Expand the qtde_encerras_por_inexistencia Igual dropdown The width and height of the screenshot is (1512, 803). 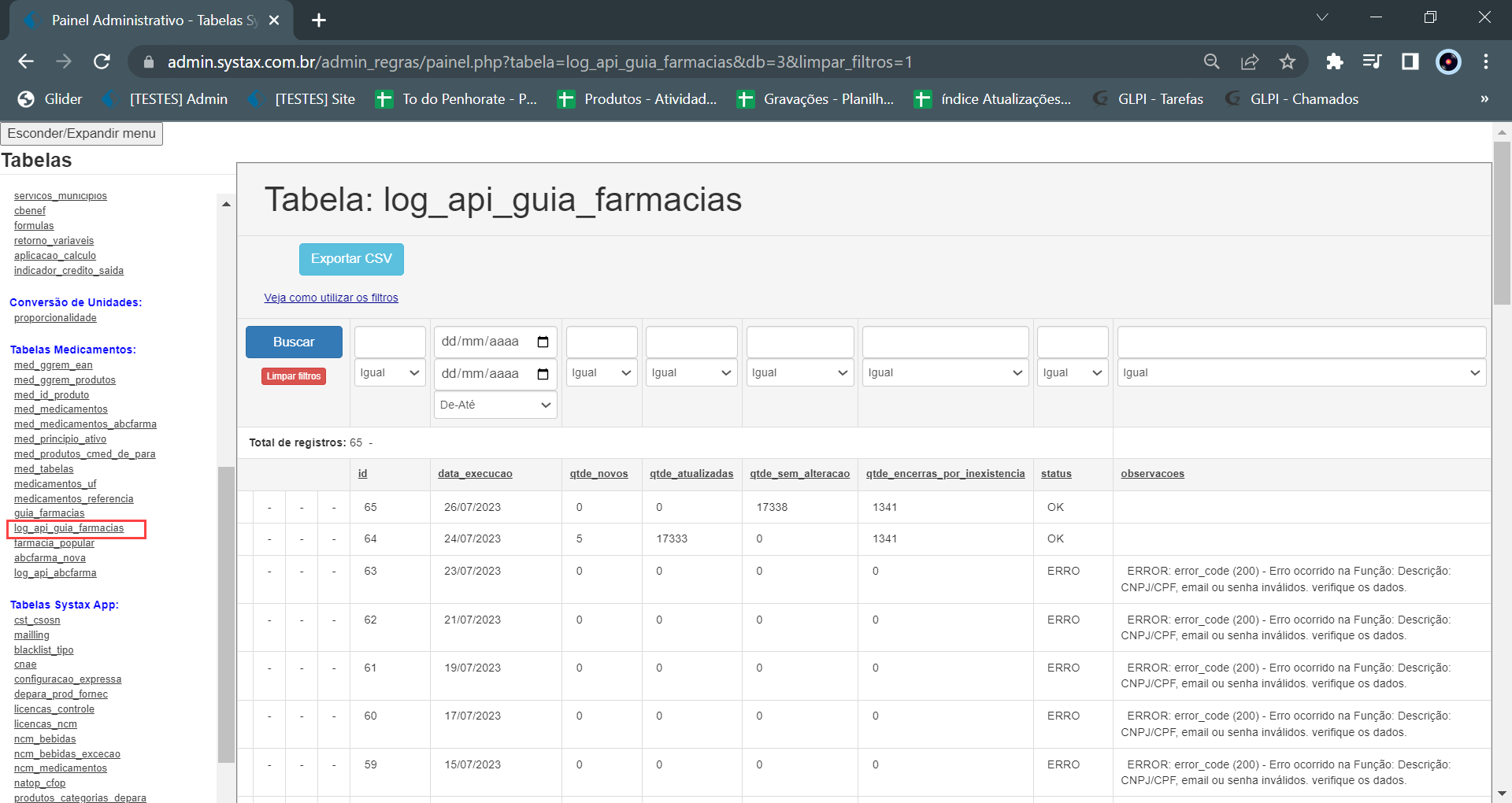946,373
